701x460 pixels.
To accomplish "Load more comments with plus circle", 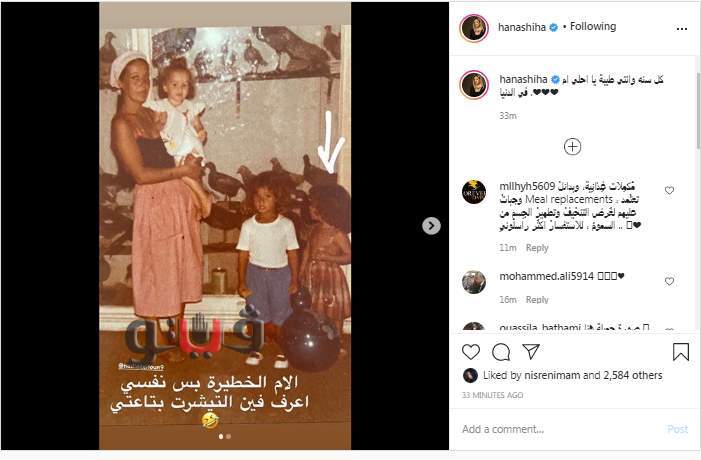I will 572,147.
